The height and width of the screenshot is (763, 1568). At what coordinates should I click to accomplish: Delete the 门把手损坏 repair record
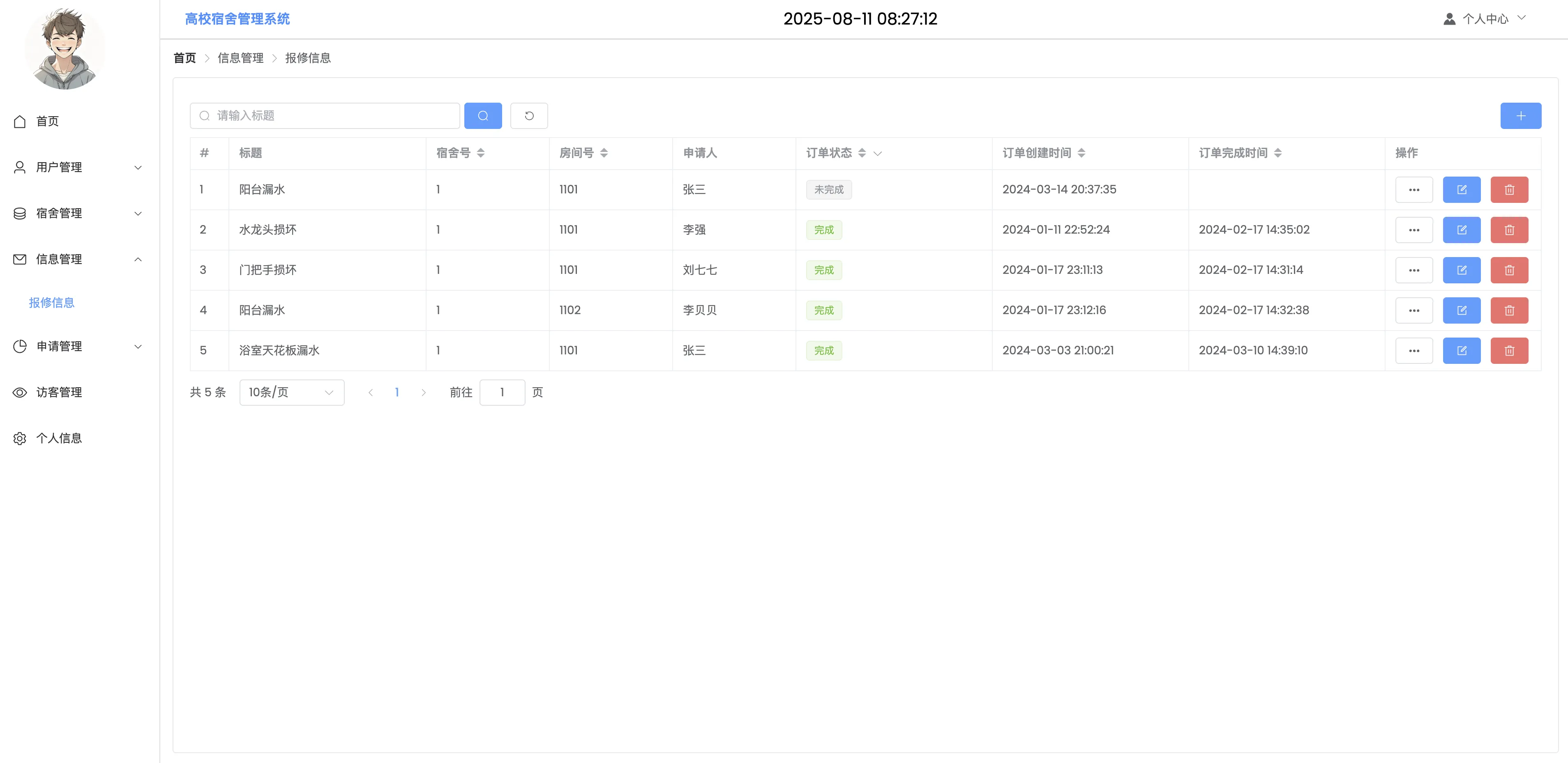(1508, 270)
